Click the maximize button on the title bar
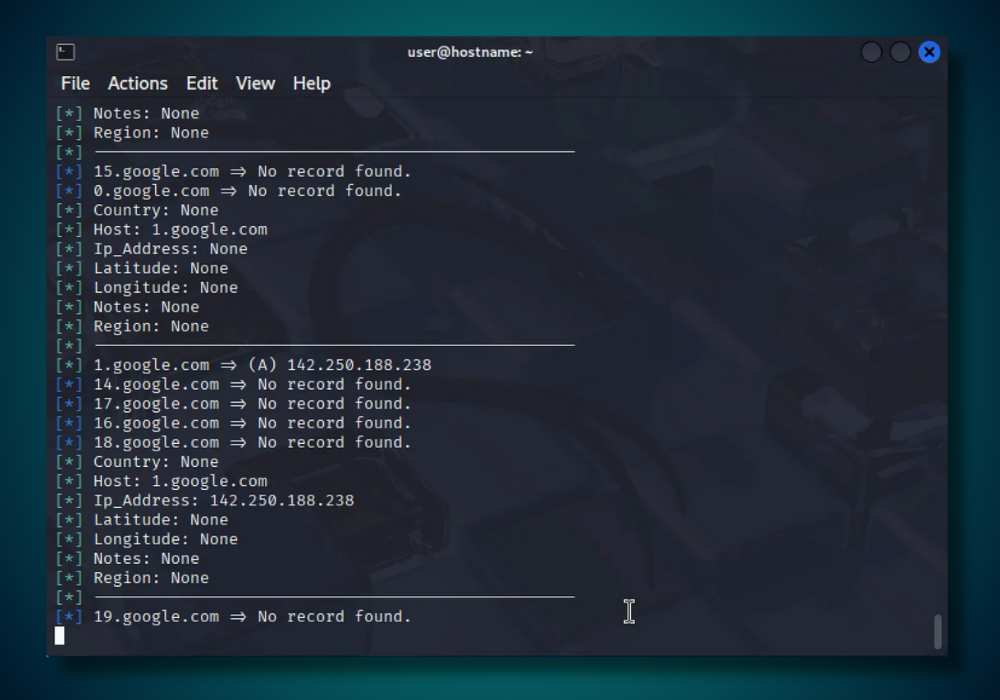The height and width of the screenshot is (700, 1000). point(901,52)
